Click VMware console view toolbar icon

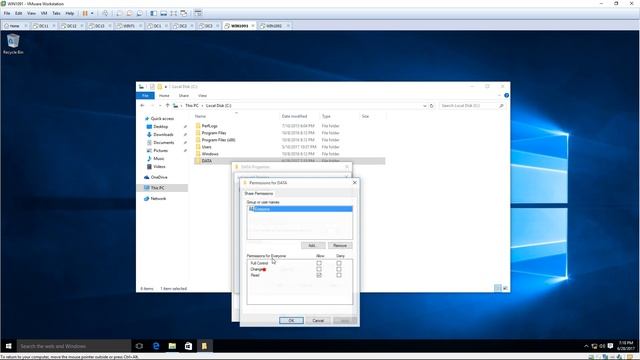pyautogui.click(x=198, y=13)
